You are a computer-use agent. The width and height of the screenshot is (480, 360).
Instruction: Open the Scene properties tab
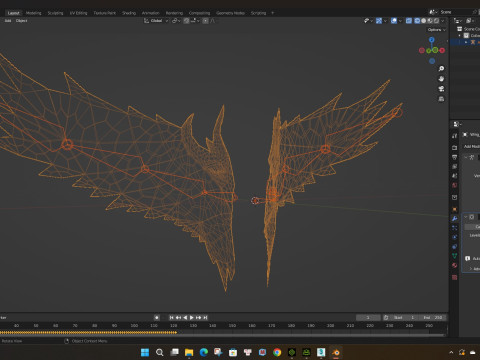point(454,176)
